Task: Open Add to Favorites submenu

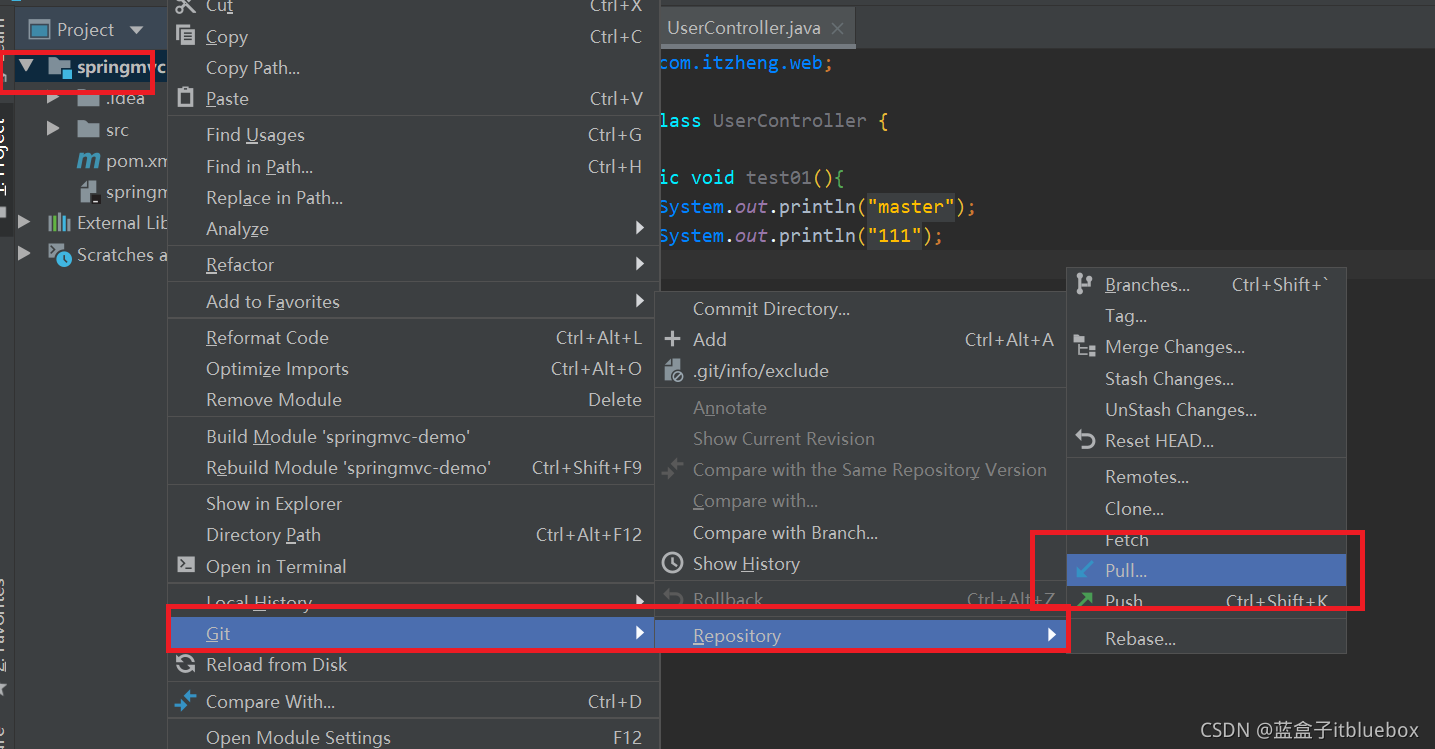Action: pyautogui.click(x=413, y=301)
